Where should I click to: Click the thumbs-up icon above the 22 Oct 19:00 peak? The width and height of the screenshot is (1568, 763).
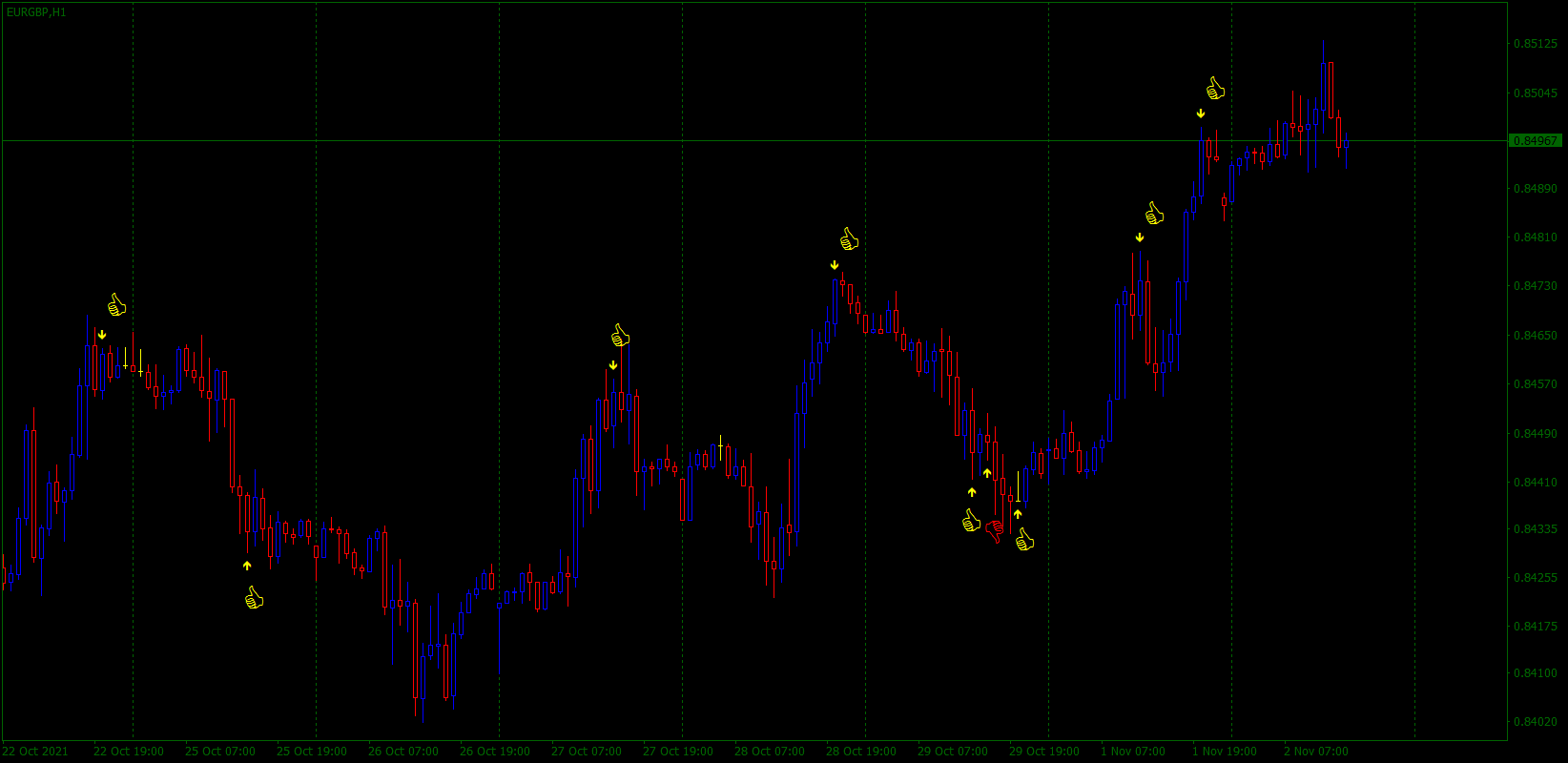116,305
